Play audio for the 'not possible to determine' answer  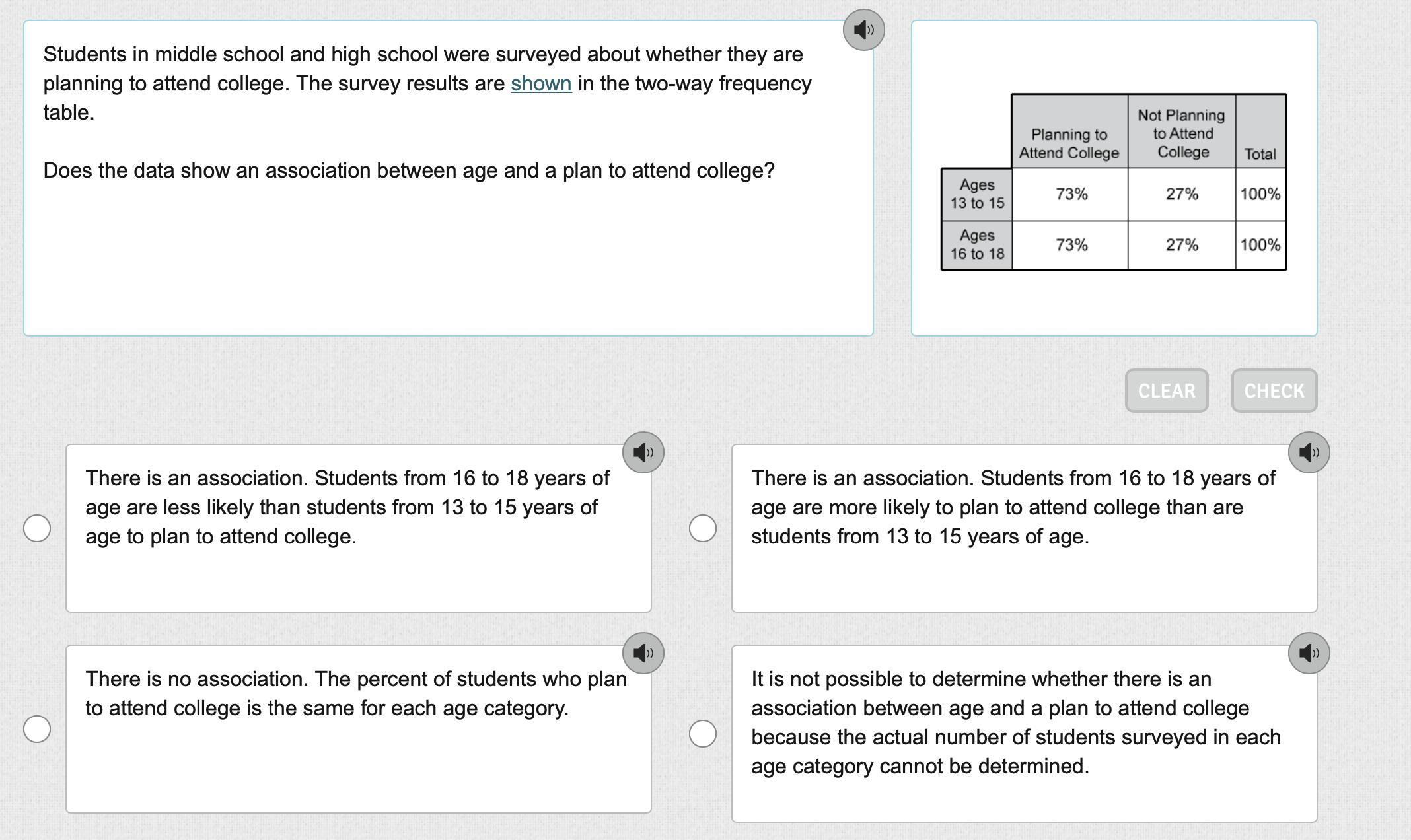click(x=1309, y=653)
